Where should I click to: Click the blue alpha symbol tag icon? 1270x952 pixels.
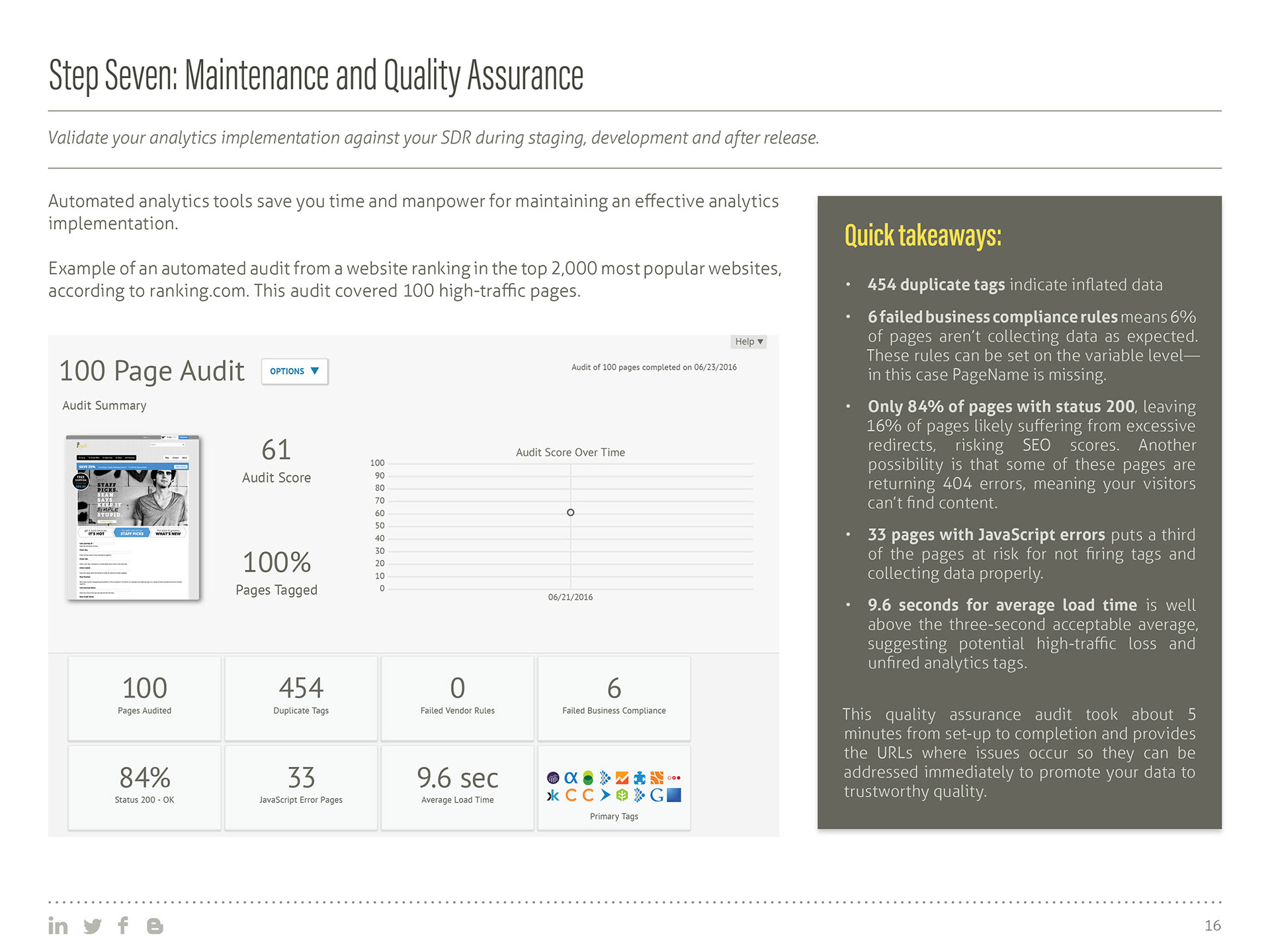[571, 777]
